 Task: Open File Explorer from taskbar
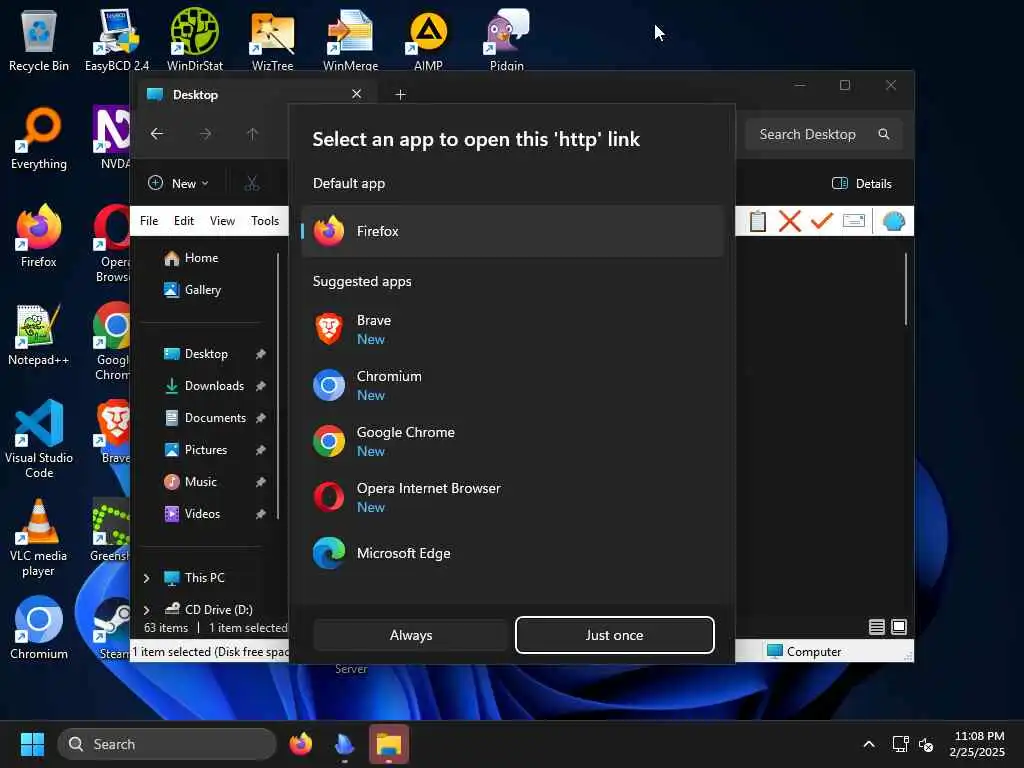389,744
